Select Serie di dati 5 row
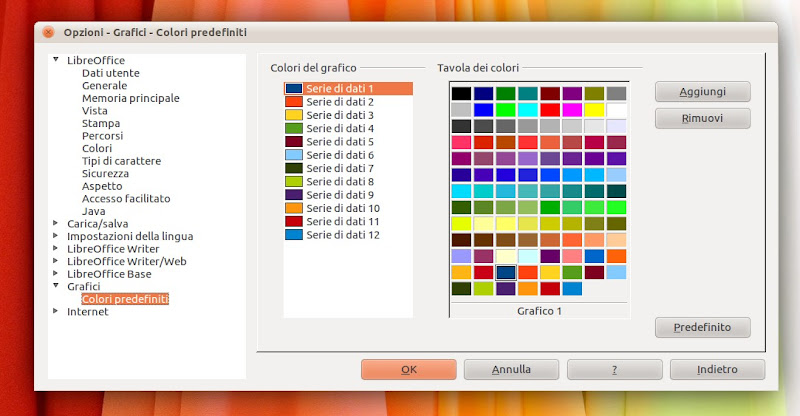This screenshot has height=416, width=800. (x=348, y=141)
